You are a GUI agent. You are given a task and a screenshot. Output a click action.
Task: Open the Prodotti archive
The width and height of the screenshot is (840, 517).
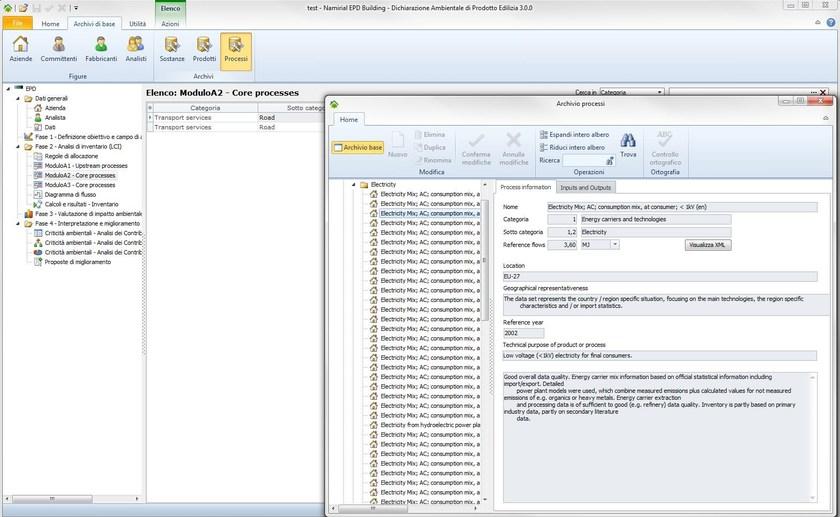coord(204,49)
